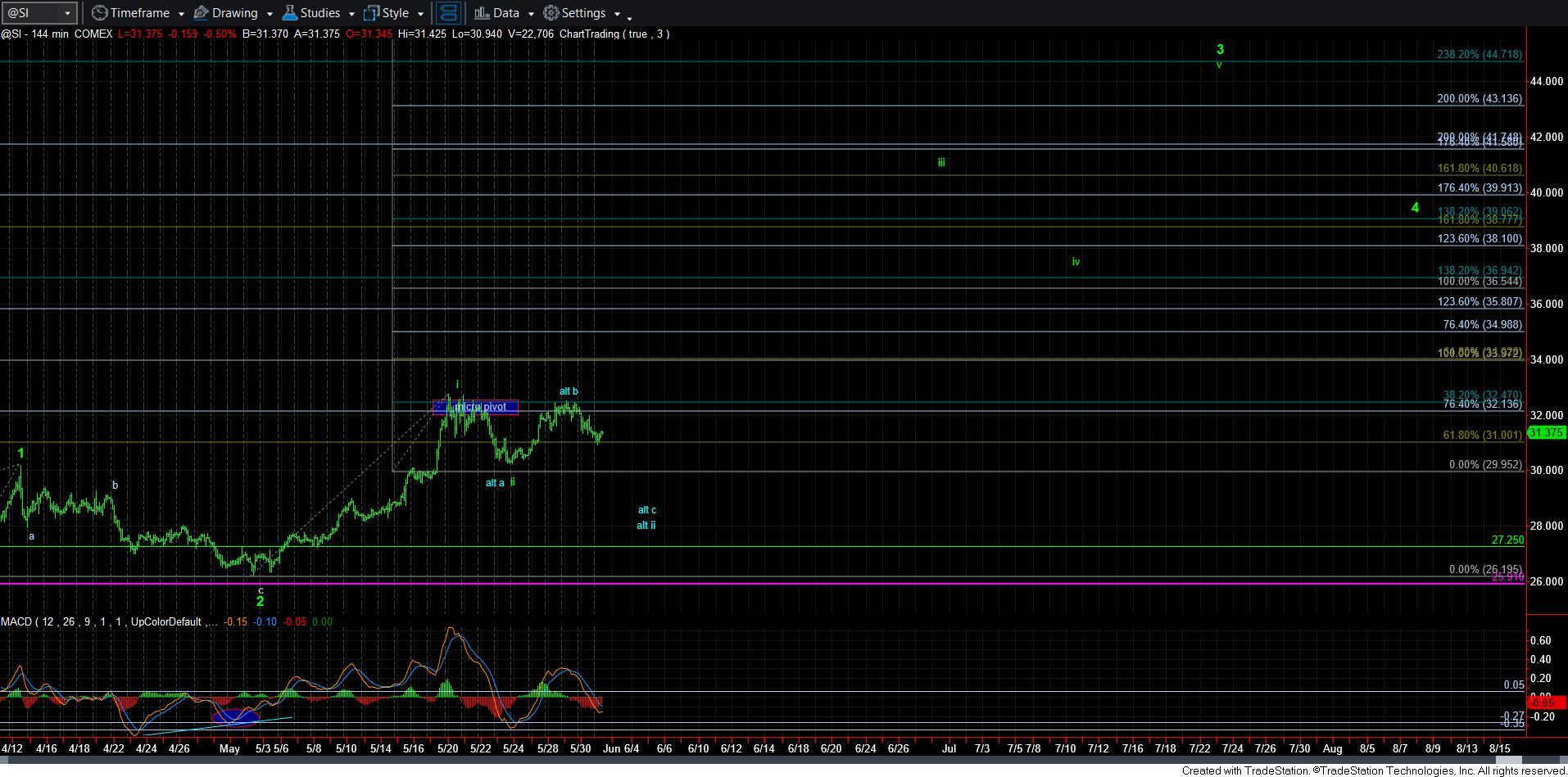Open the toolbar overflow arrow

[629, 17]
